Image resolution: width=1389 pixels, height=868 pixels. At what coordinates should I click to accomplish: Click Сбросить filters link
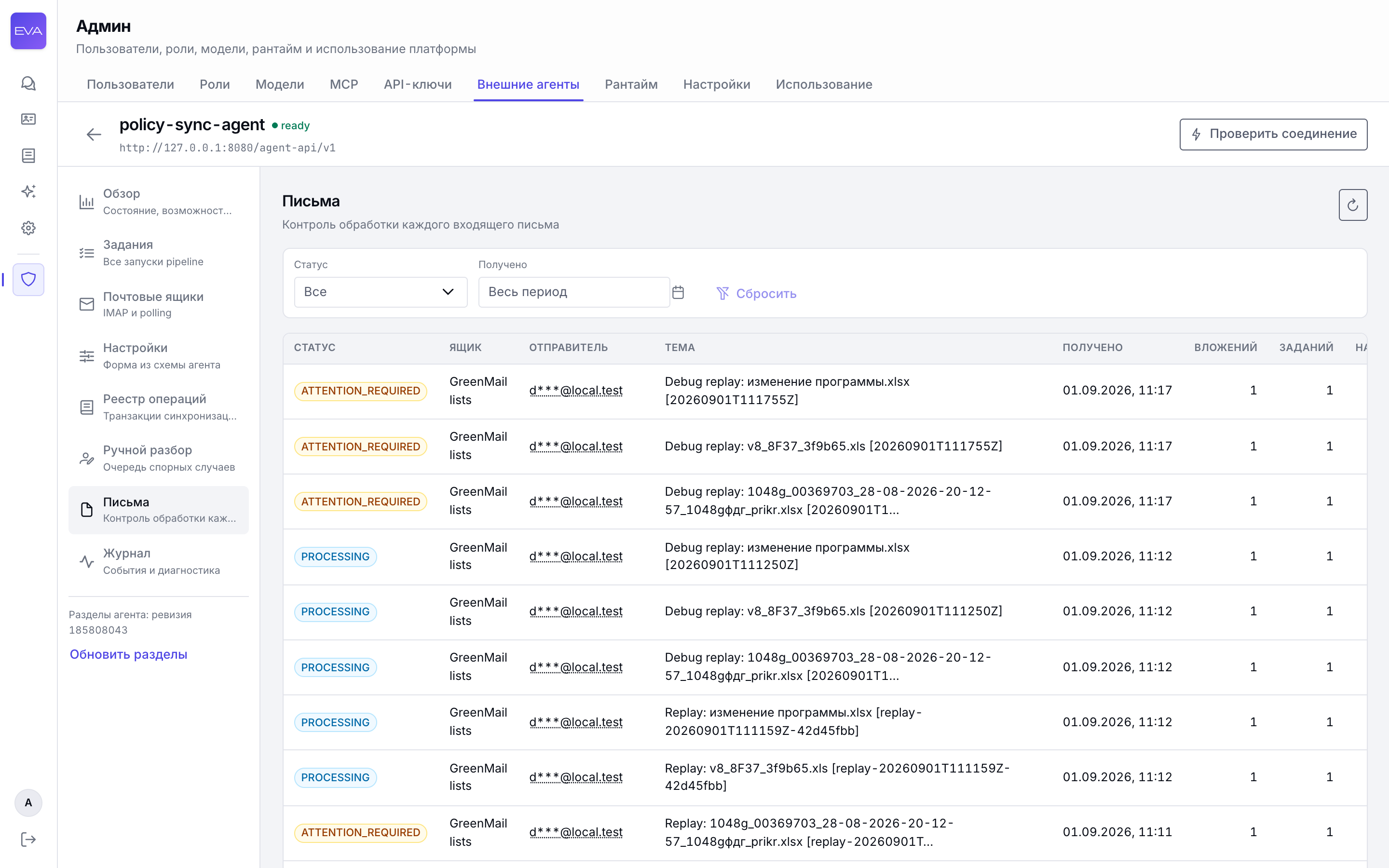click(x=756, y=293)
